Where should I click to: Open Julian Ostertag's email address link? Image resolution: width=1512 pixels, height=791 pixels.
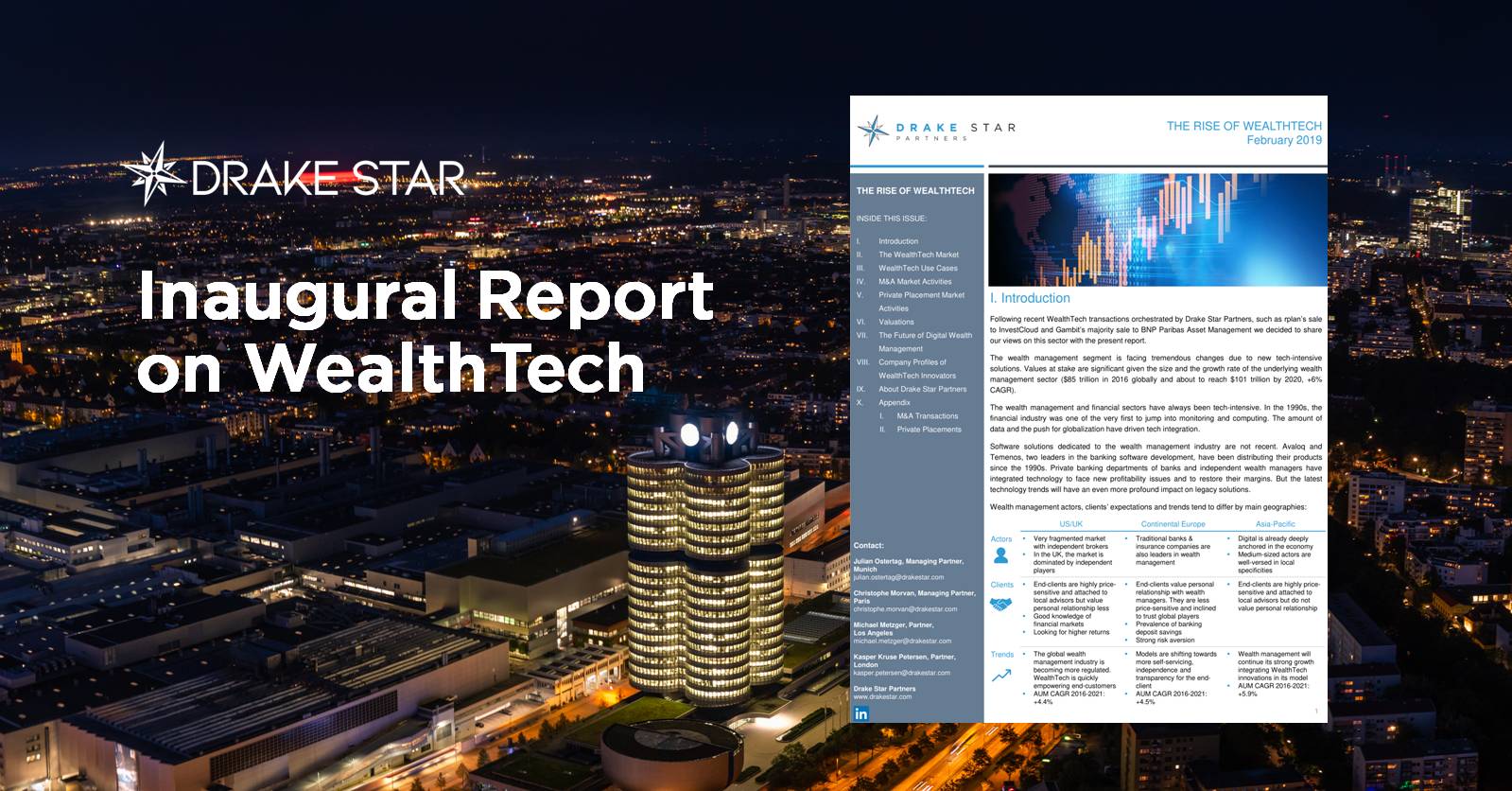tap(897, 577)
